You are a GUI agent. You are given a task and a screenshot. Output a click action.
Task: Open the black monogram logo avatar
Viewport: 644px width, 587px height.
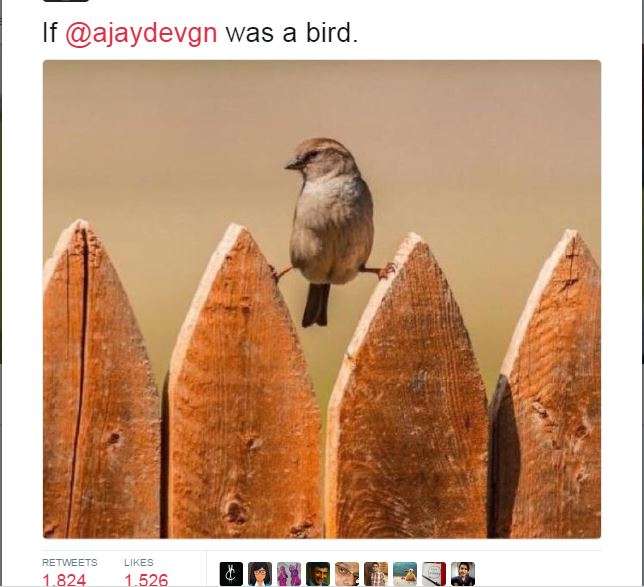(x=231, y=574)
